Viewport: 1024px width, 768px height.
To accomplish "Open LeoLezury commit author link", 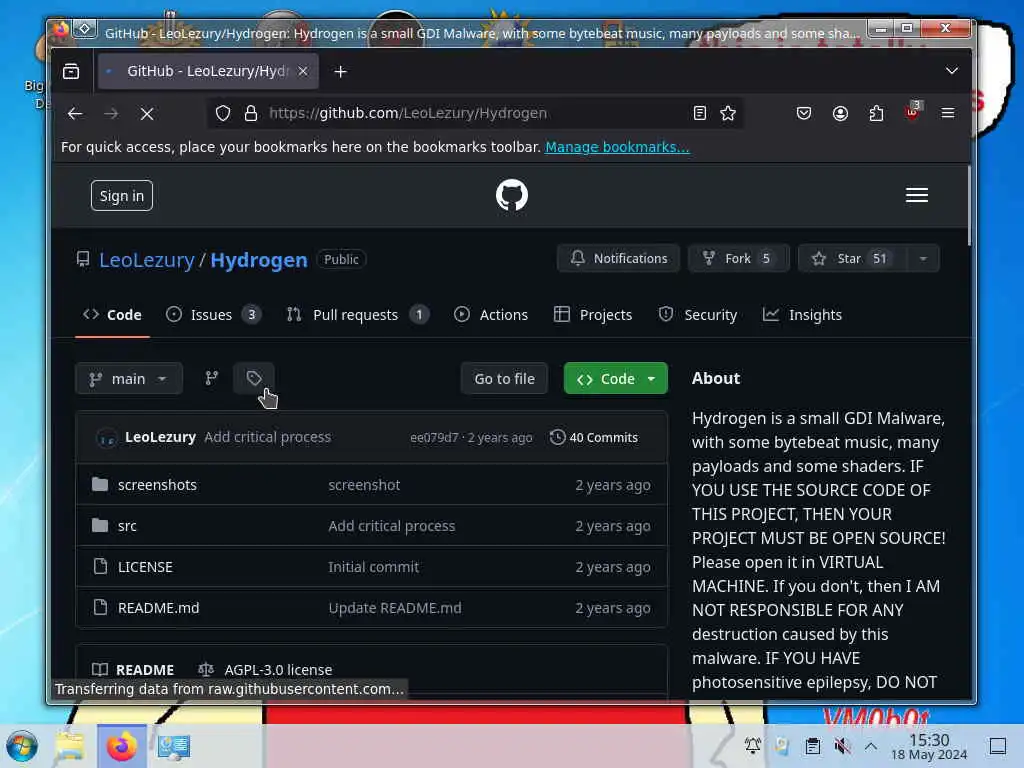I will pos(160,437).
